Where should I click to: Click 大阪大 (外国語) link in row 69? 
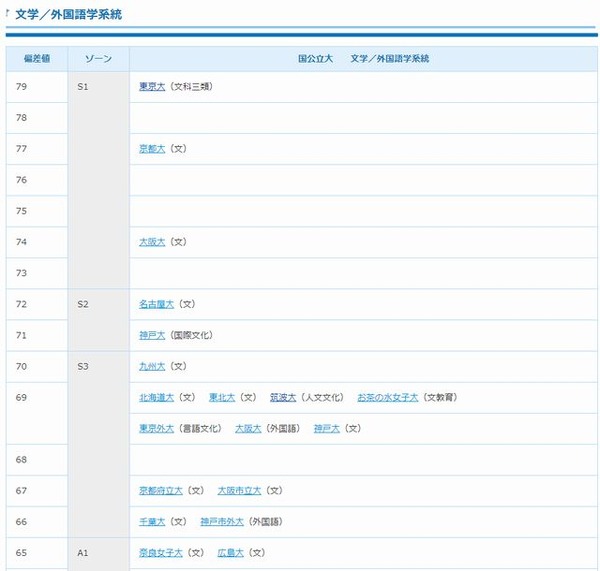[248, 429]
